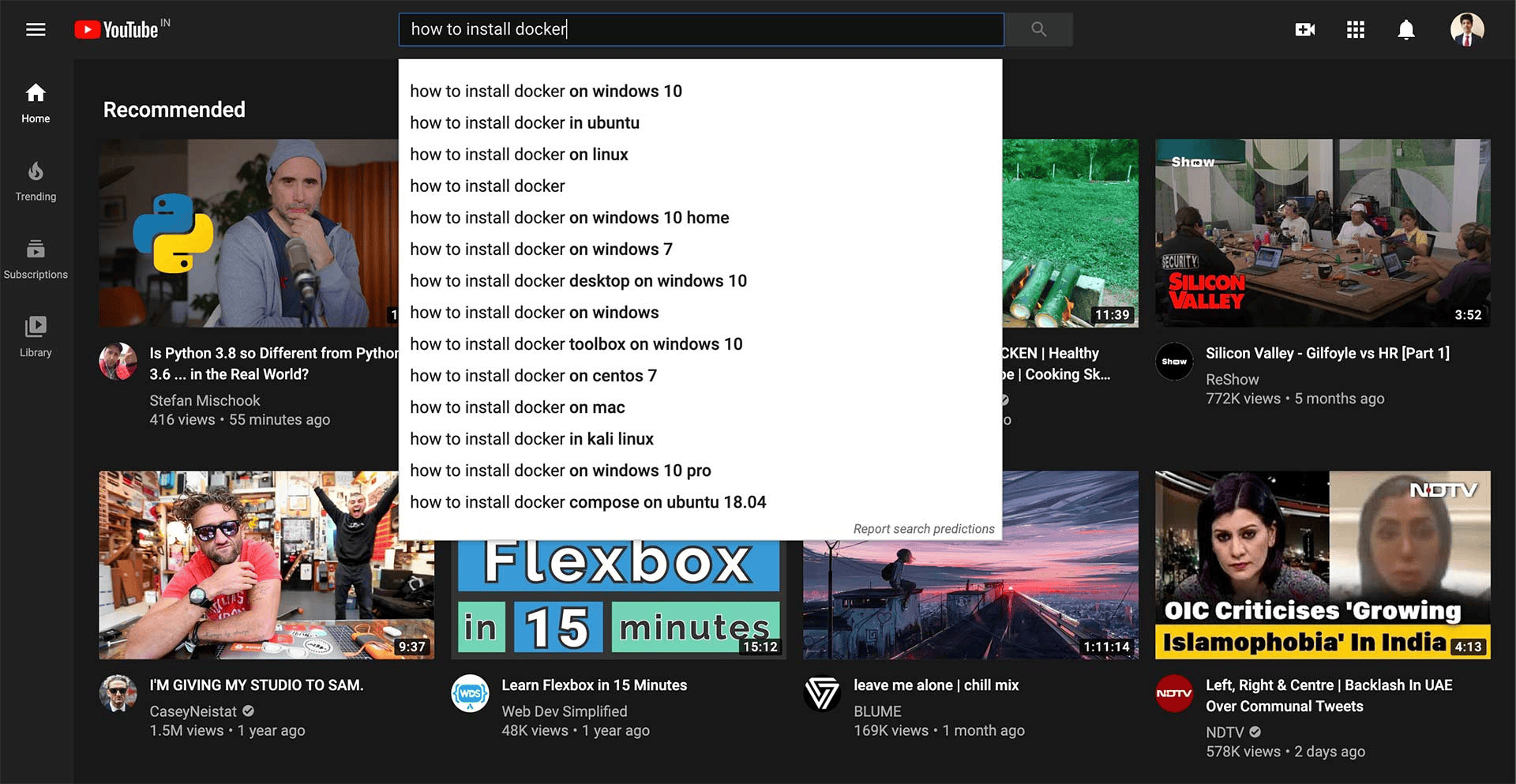This screenshot has height=784, width=1516.
Task: Pick 'how to install docker on mac' suggestion
Action: (x=700, y=407)
